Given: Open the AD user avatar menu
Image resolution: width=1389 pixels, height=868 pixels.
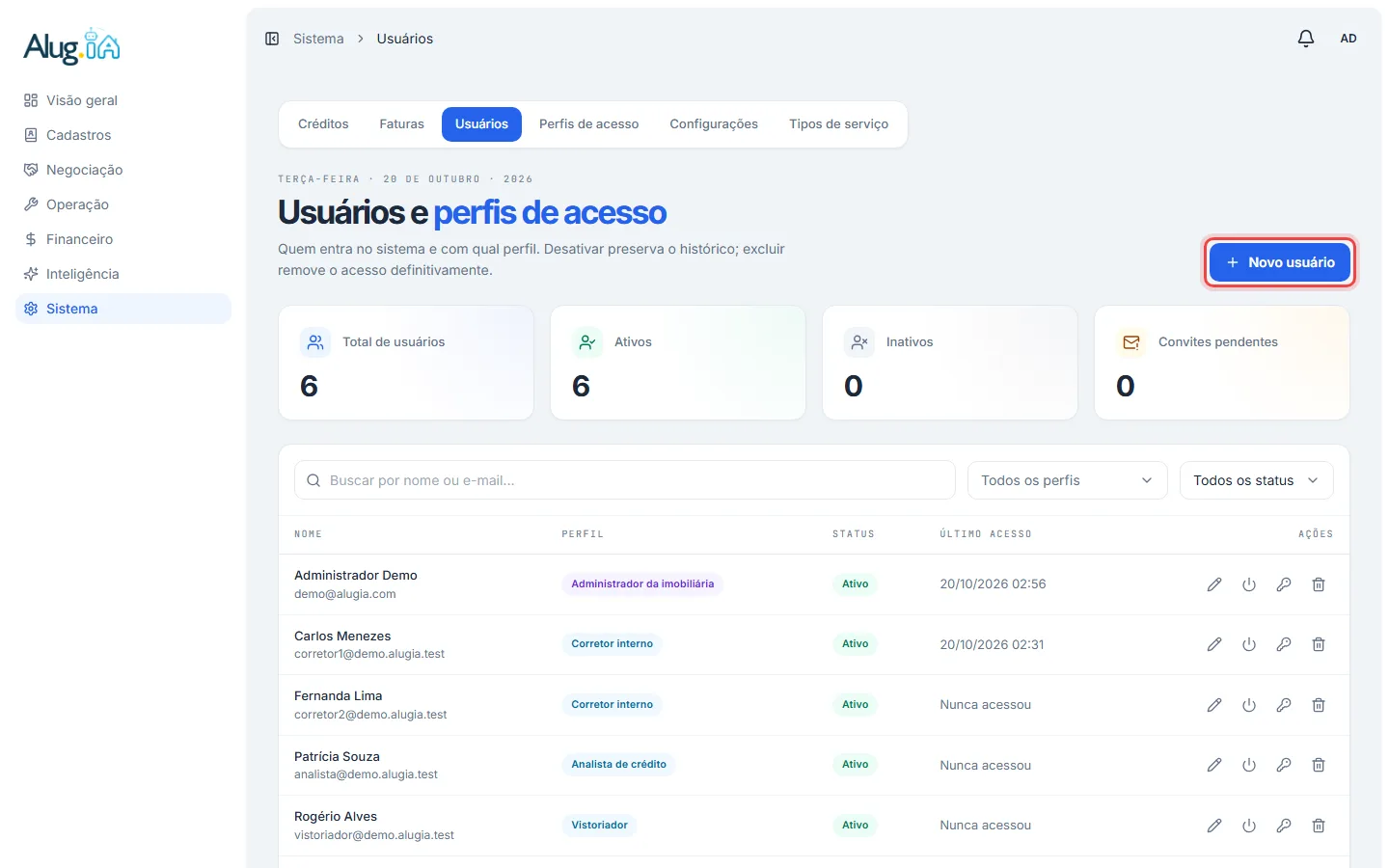Looking at the screenshot, I should (x=1348, y=39).
